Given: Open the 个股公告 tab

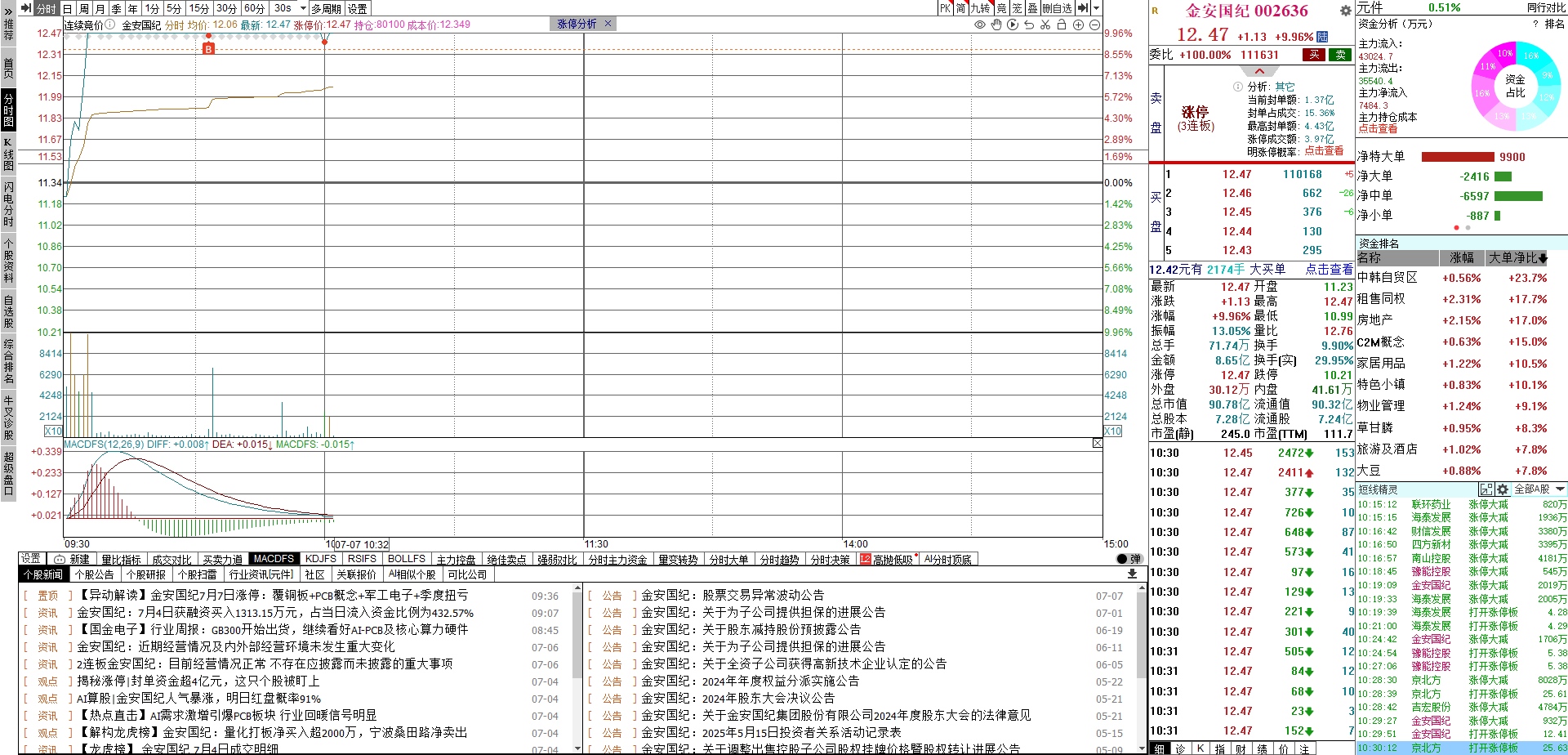Looking at the screenshot, I should [95, 574].
